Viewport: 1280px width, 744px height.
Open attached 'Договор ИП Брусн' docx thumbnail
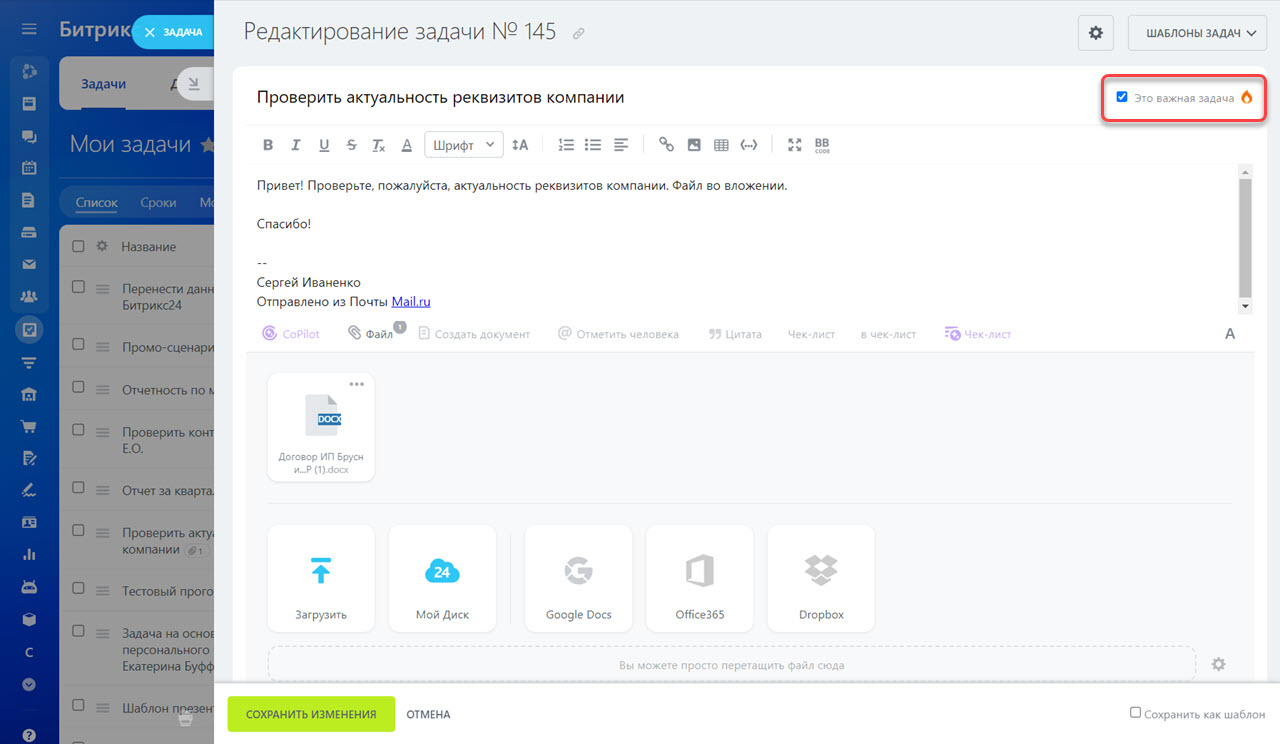click(321, 427)
